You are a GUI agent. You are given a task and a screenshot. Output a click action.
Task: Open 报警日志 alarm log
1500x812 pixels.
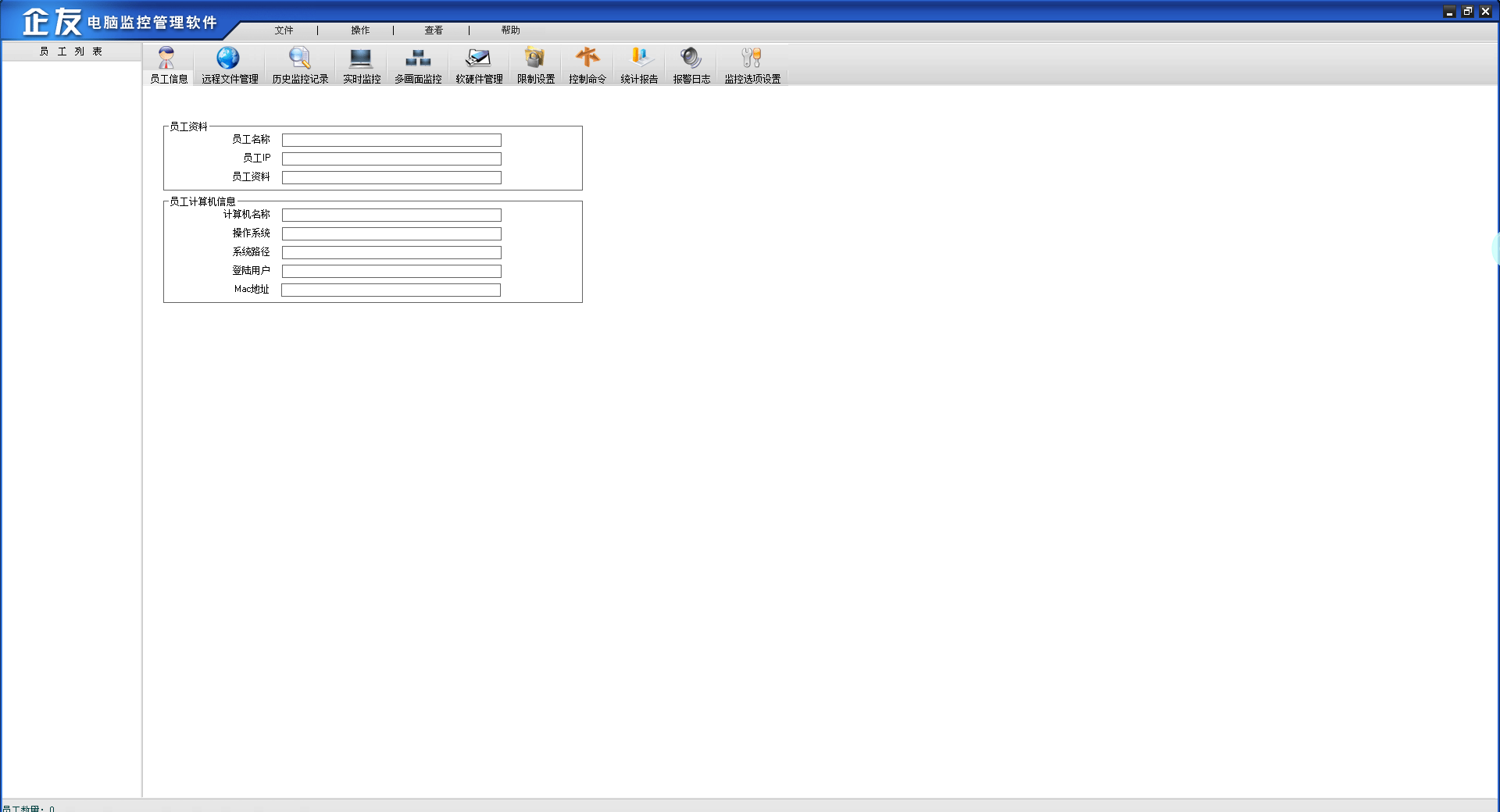tap(691, 65)
